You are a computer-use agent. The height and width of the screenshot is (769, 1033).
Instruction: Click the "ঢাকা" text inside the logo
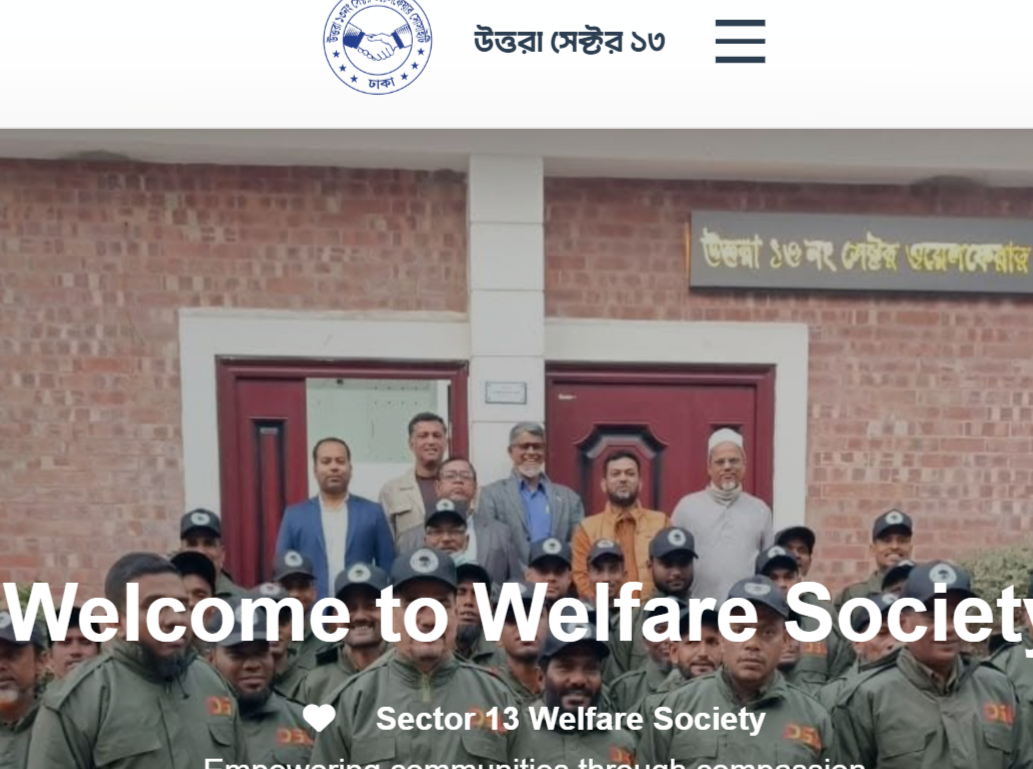pyautogui.click(x=381, y=84)
